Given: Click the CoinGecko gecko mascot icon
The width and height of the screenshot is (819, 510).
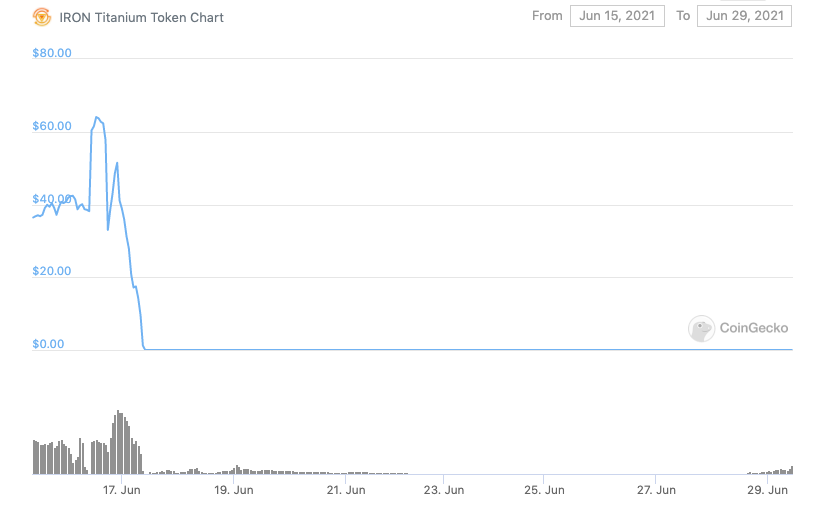Looking at the screenshot, I should point(702,328).
